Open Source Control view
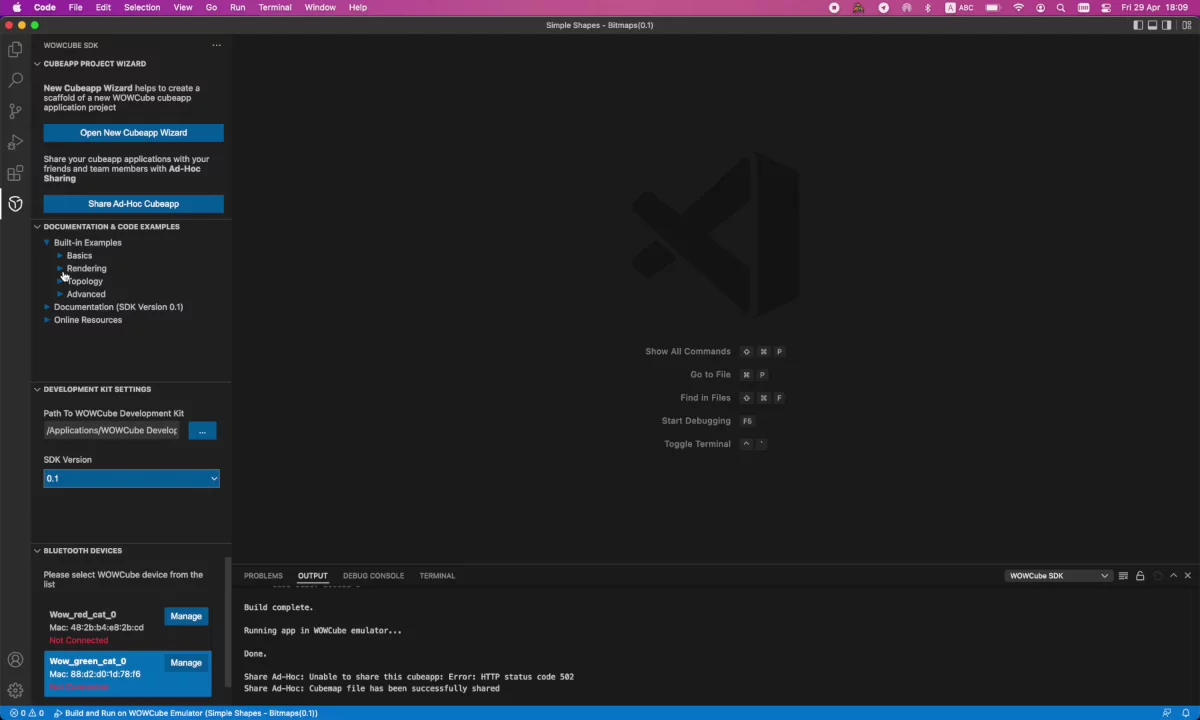Image resolution: width=1200 pixels, height=720 pixels. (15, 111)
